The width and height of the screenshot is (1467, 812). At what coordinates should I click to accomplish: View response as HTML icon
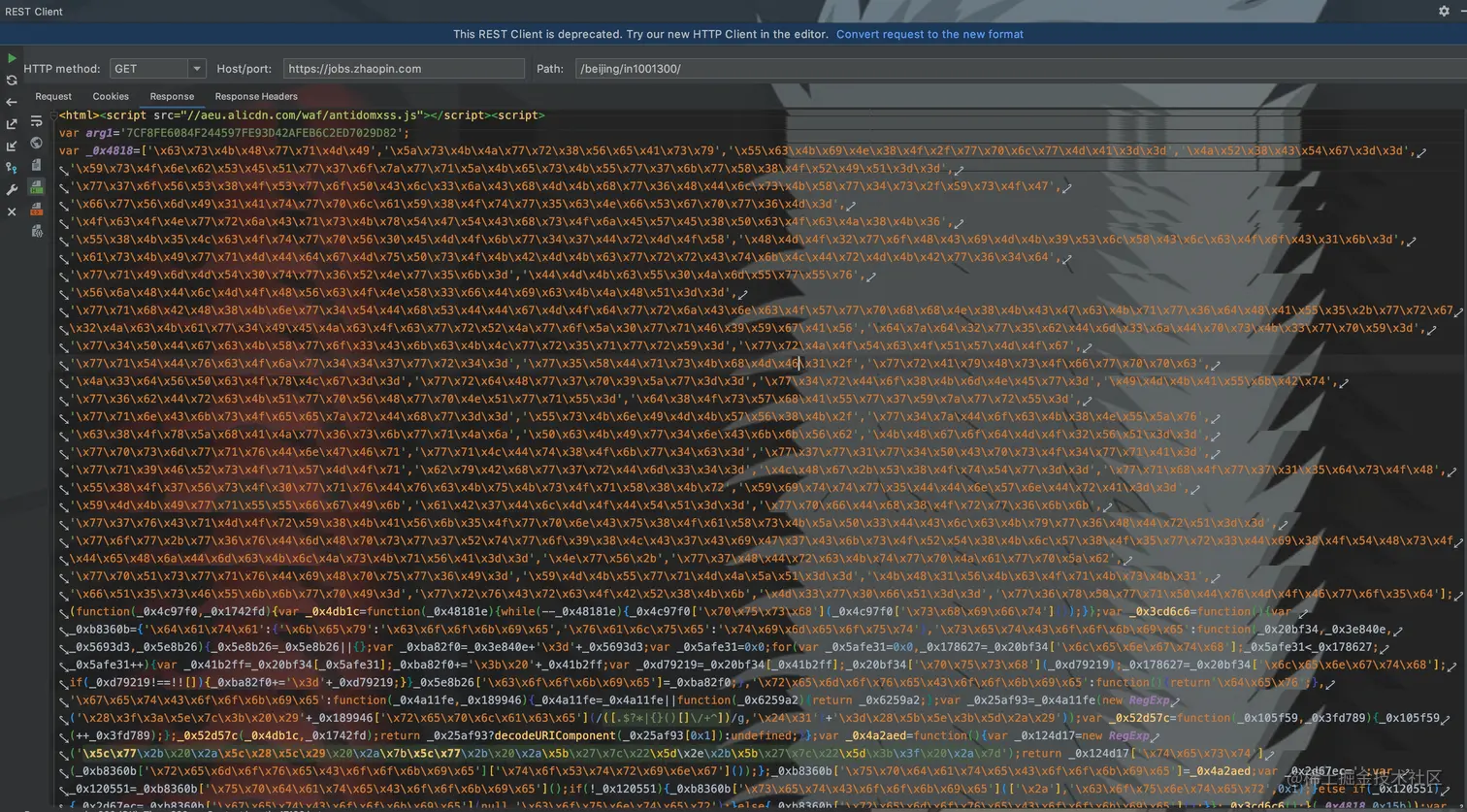pyautogui.click(x=36, y=187)
